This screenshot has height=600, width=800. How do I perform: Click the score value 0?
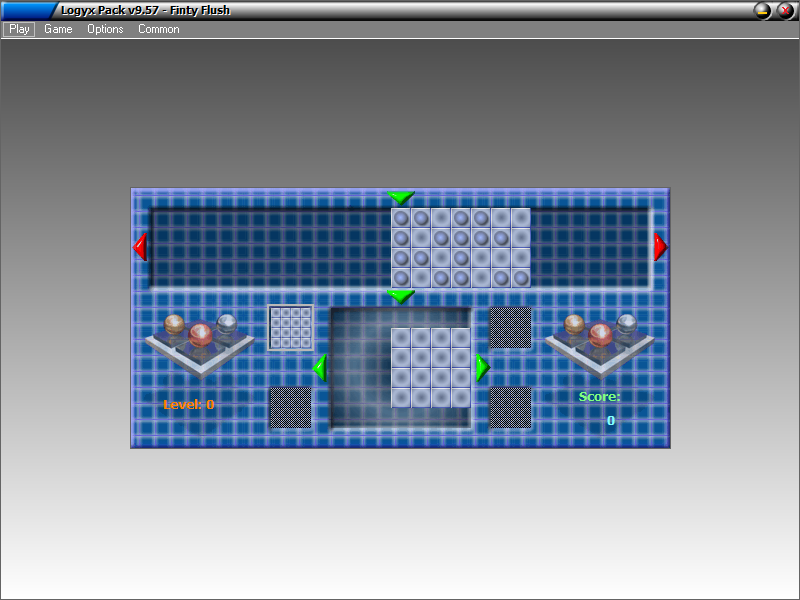(x=611, y=420)
